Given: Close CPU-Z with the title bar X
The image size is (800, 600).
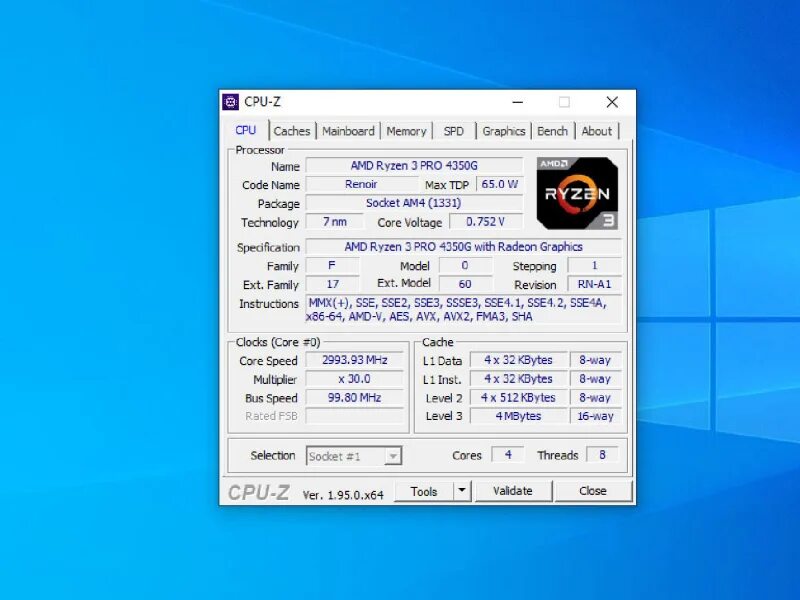Looking at the screenshot, I should tap(612, 102).
